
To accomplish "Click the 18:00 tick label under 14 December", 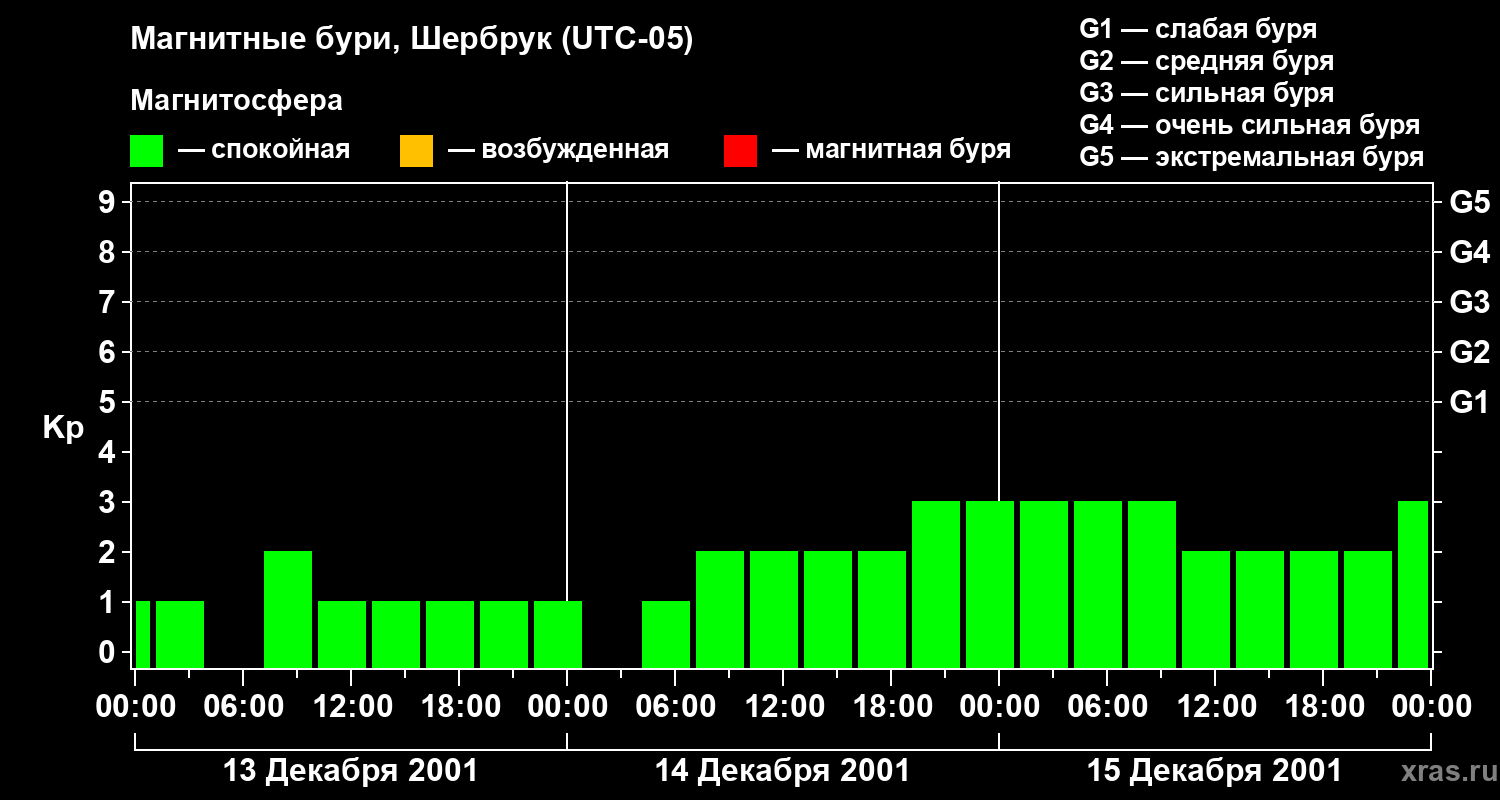I will tap(891, 706).
